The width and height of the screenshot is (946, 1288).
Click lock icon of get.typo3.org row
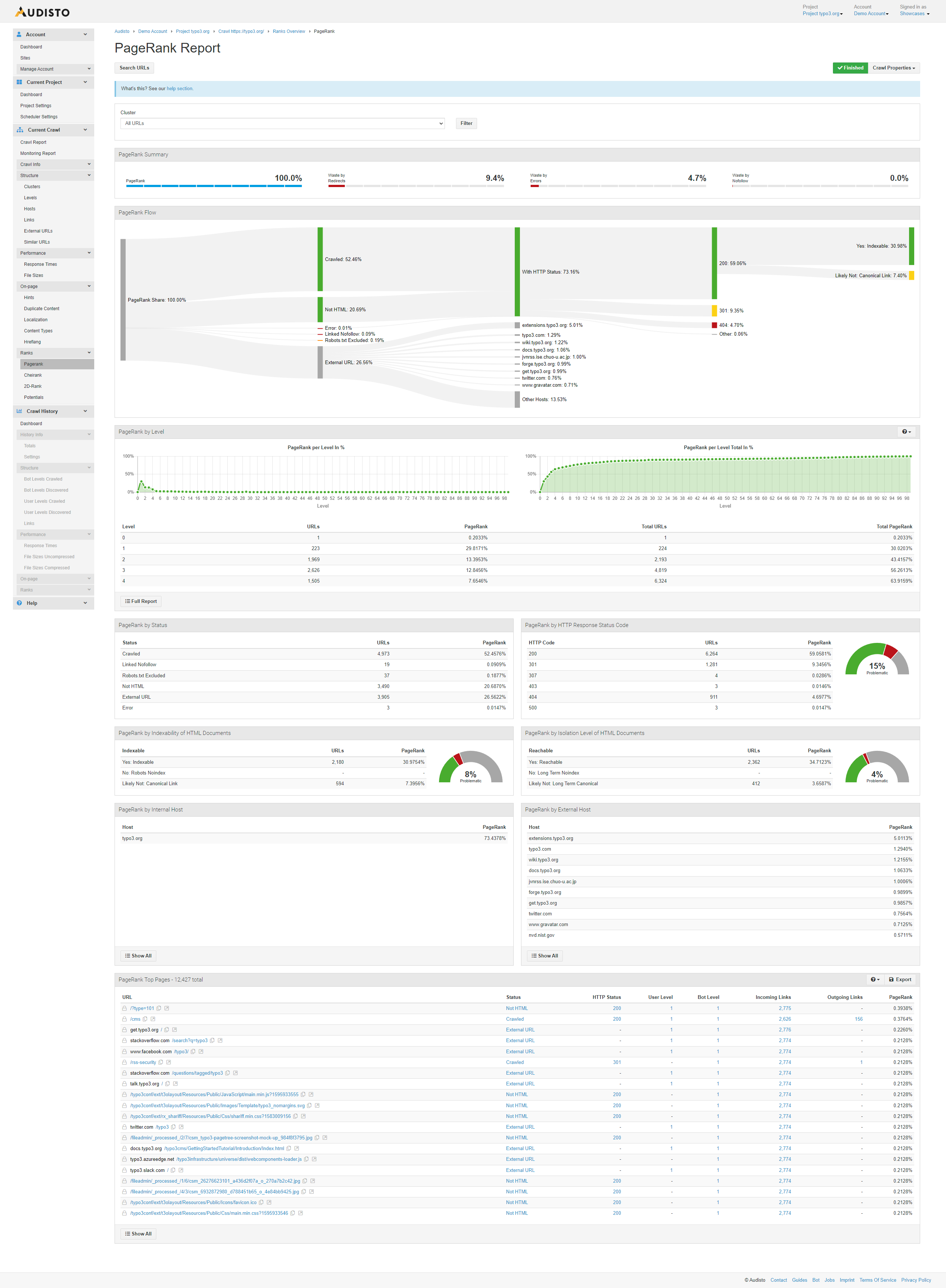tap(124, 1030)
